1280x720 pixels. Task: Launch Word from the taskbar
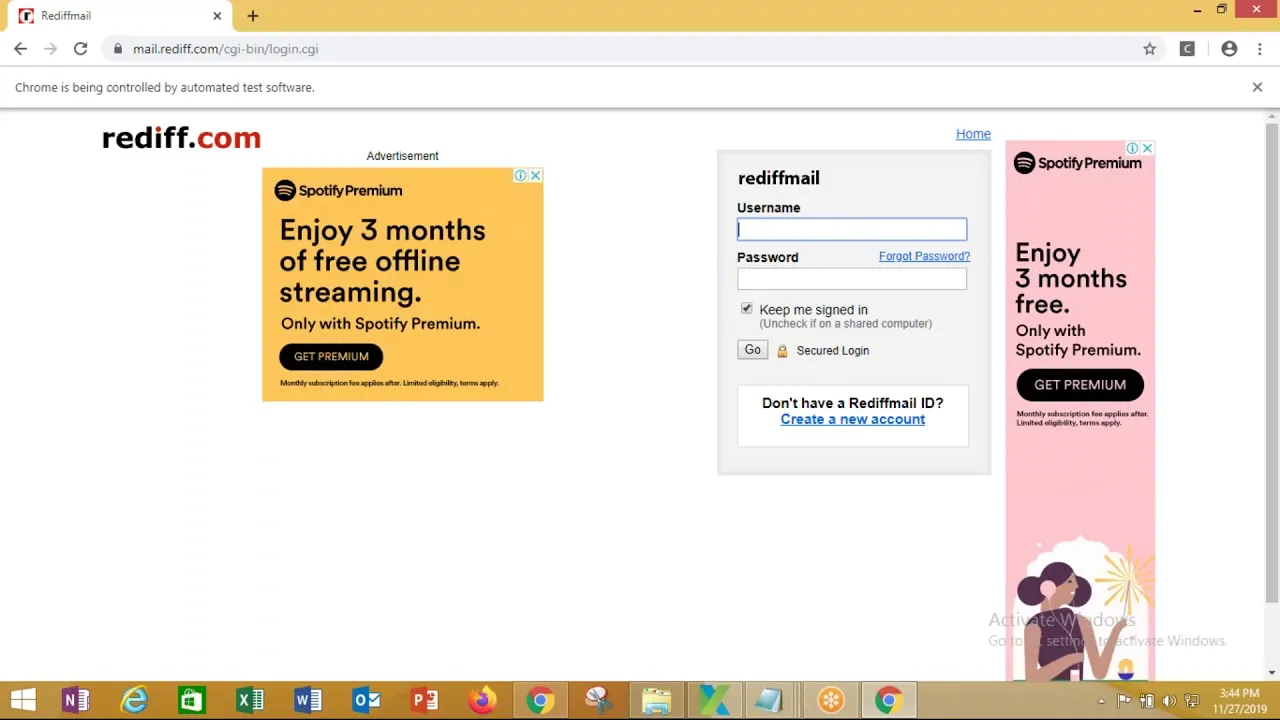tap(308, 700)
